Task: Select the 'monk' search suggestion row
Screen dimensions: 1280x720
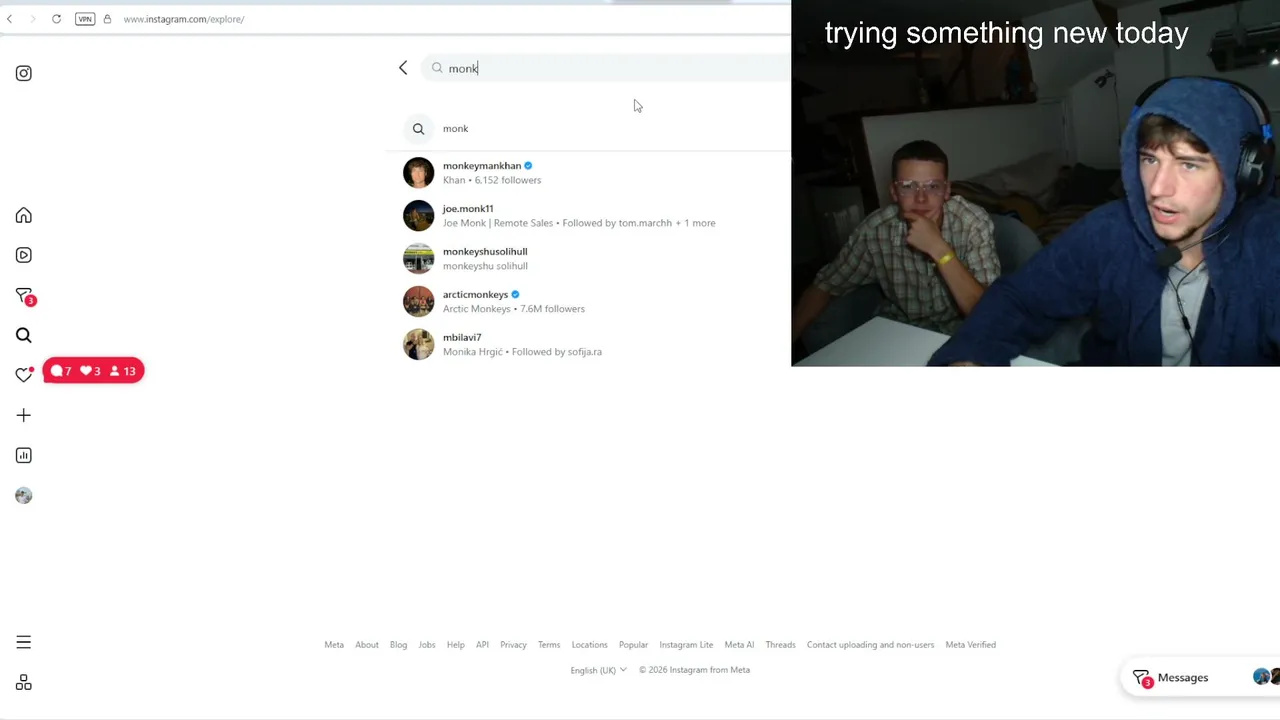Action: [590, 129]
